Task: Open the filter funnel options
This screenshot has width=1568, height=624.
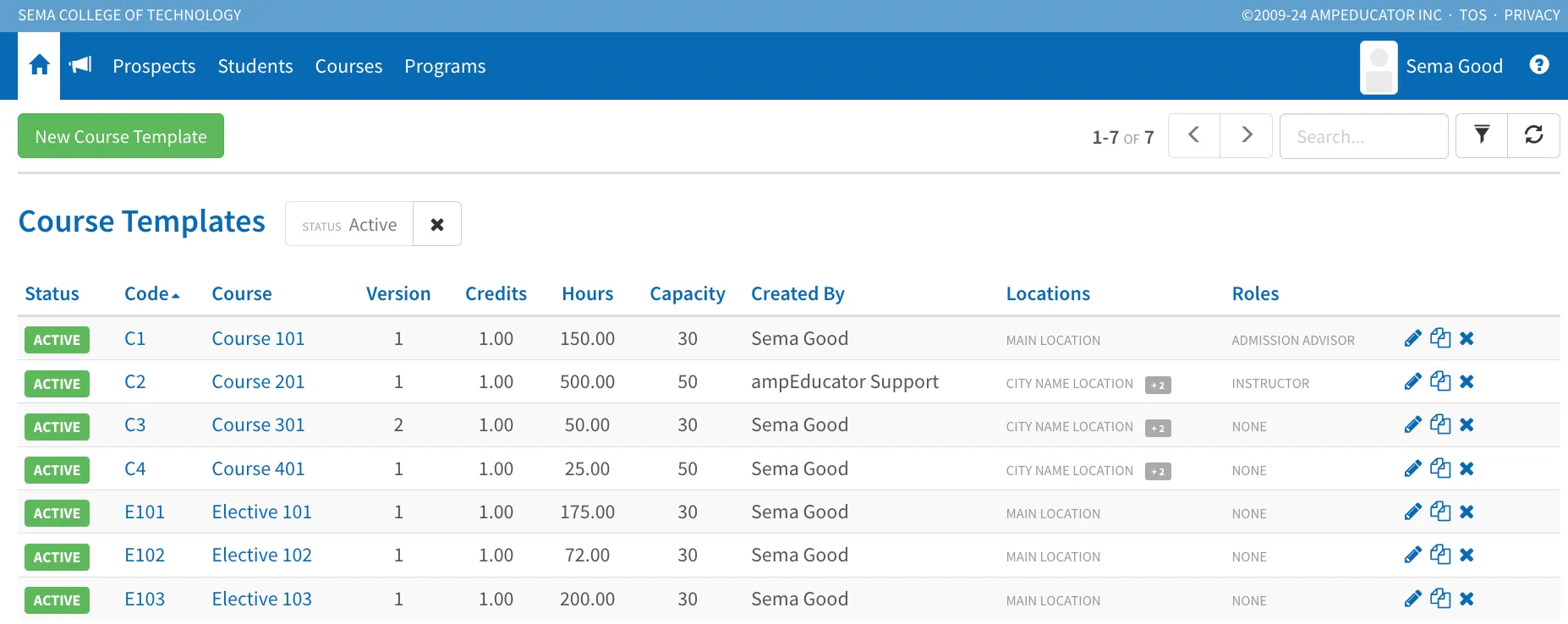Action: click(x=1482, y=135)
